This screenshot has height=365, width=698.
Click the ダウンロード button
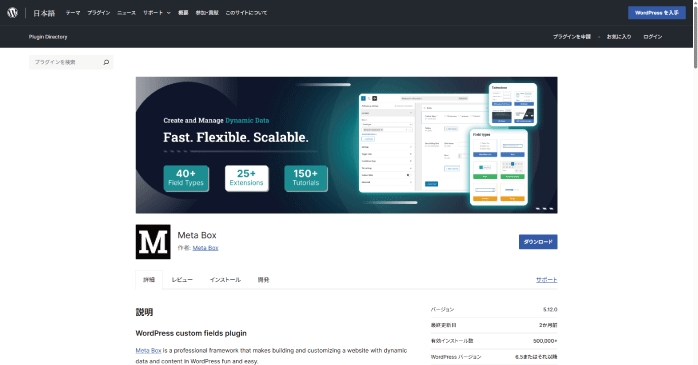[x=538, y=242]
